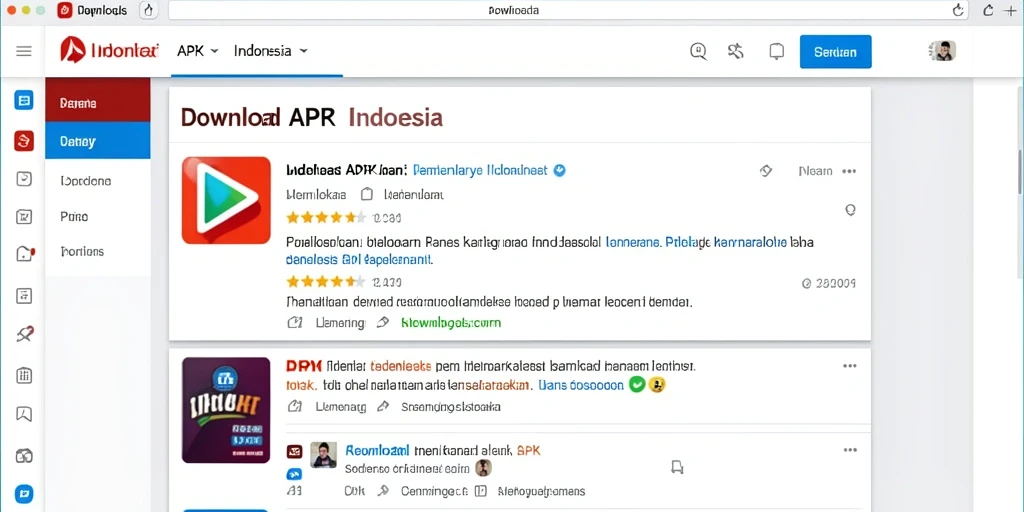Click the flag icon in the Reomloaml row

click(x=677, y=466)
